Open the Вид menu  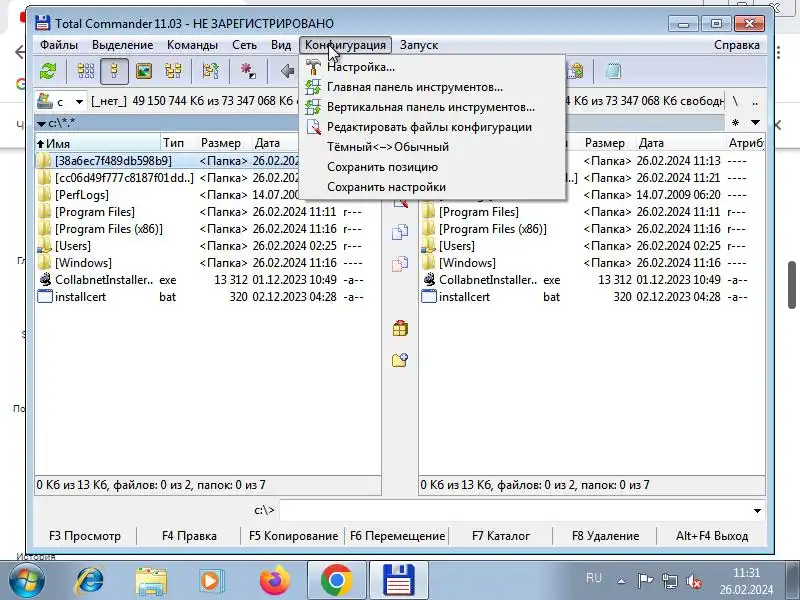[x=281, y=45]
